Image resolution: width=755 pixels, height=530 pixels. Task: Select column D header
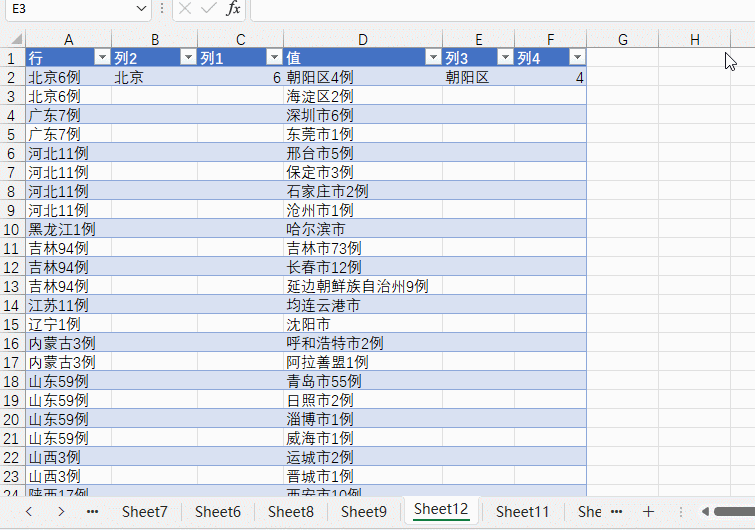point(363,39)
